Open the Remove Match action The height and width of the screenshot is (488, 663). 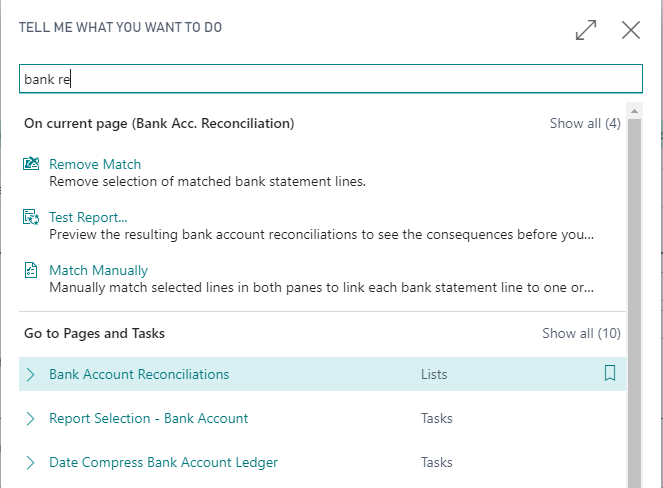coord(95,164)
